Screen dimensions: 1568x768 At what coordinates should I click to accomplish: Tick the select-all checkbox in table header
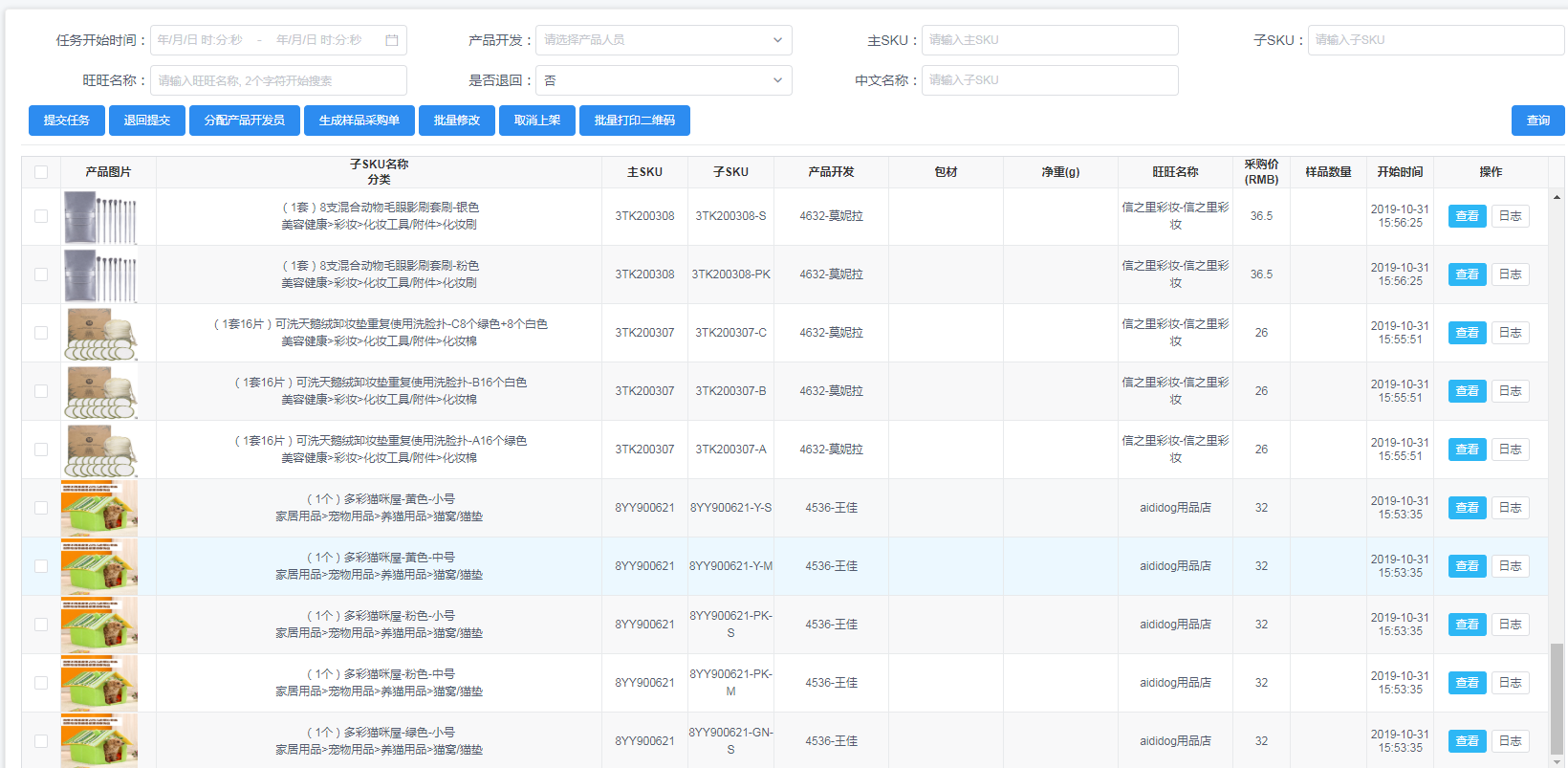pos(41,172)
